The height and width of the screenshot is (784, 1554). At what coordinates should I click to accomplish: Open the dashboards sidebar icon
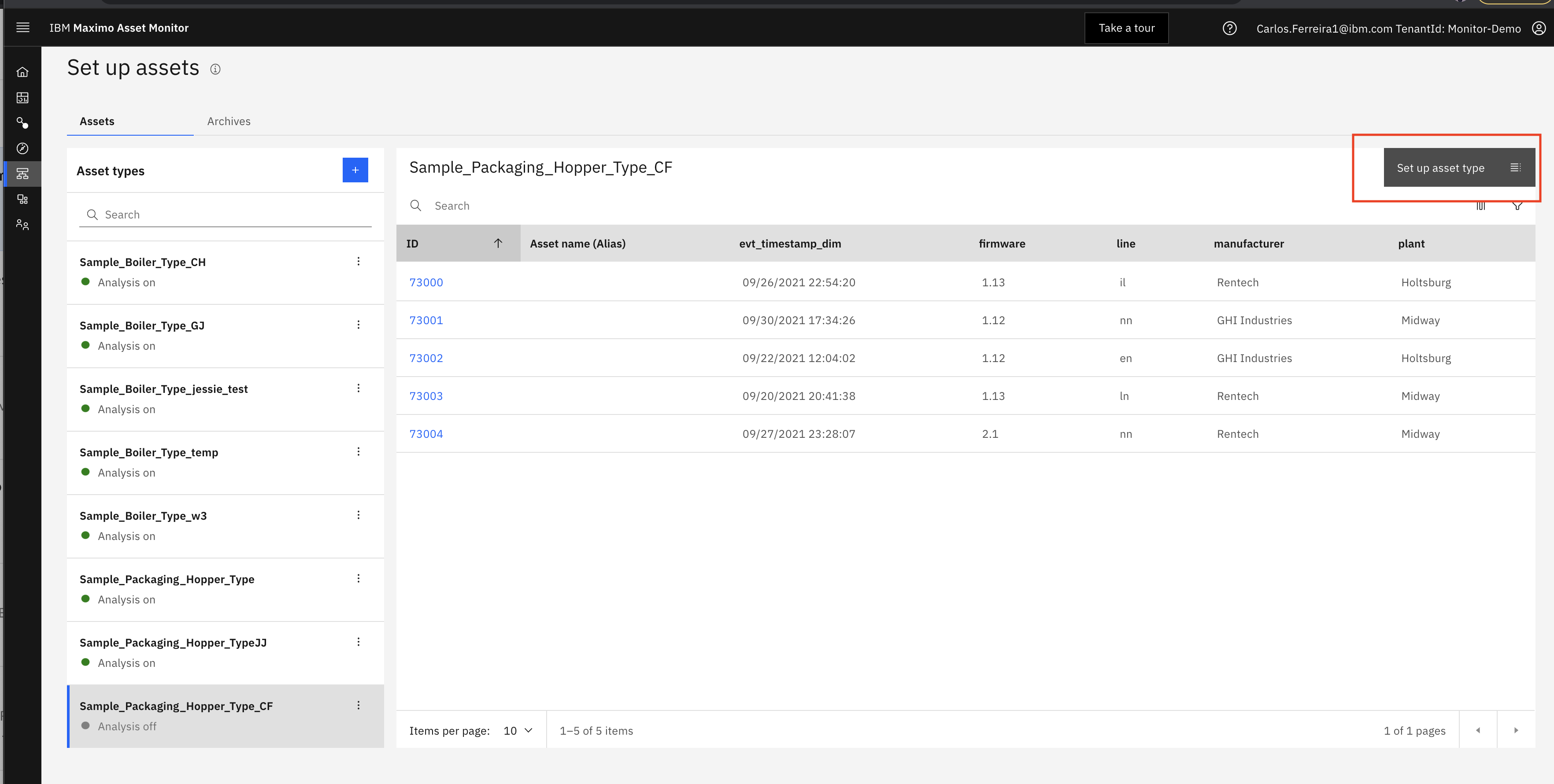[22, 98]
